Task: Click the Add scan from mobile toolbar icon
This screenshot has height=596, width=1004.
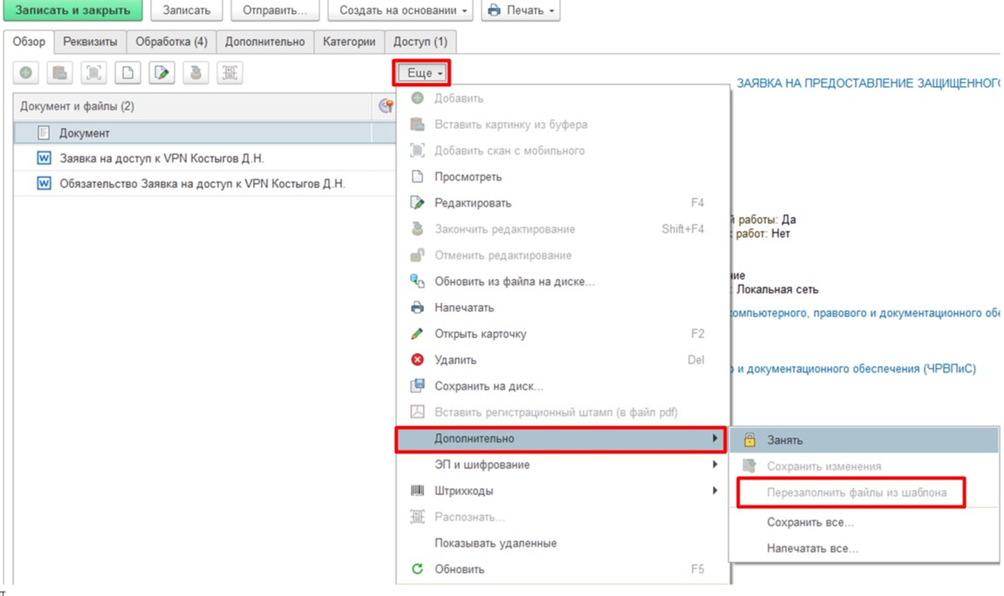Action: click(x=94, y=73)
